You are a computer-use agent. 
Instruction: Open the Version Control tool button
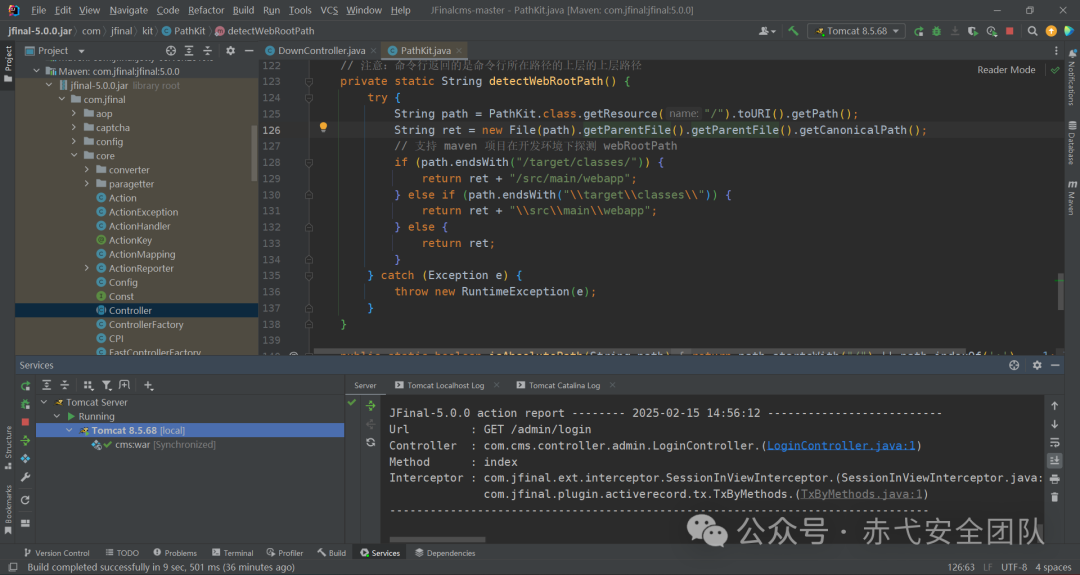point(56,553)
